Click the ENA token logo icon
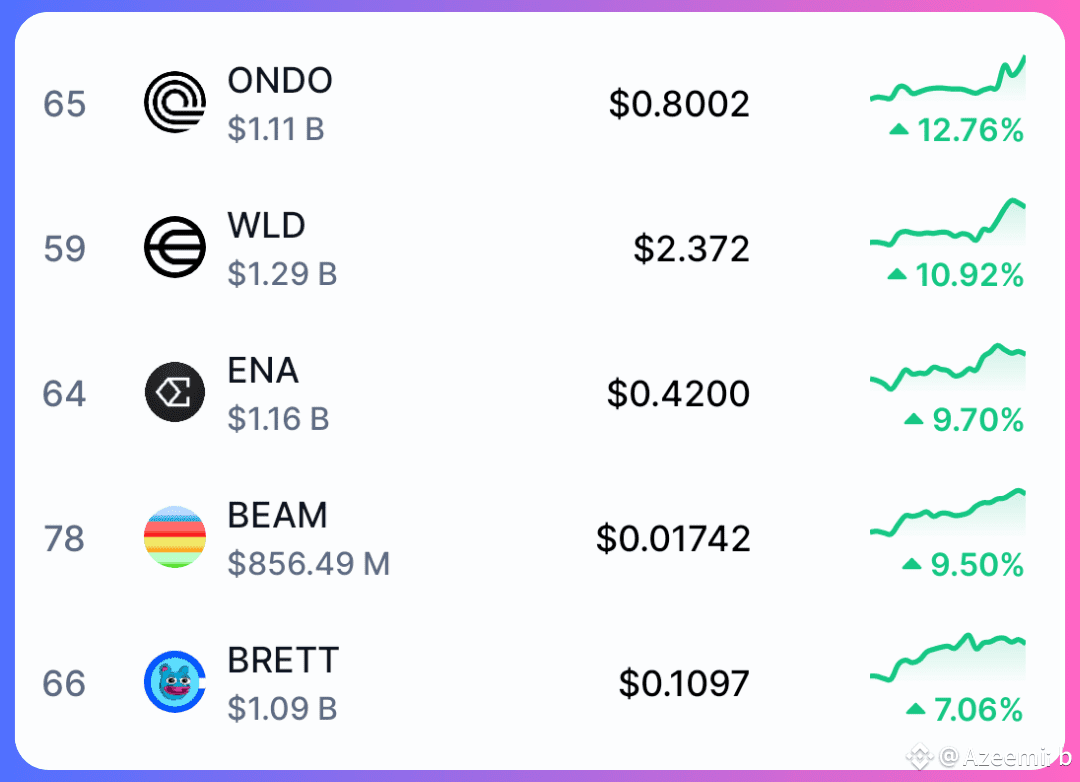The width and height of the screenshot is (1080, 782). click(x=175, y=392)
